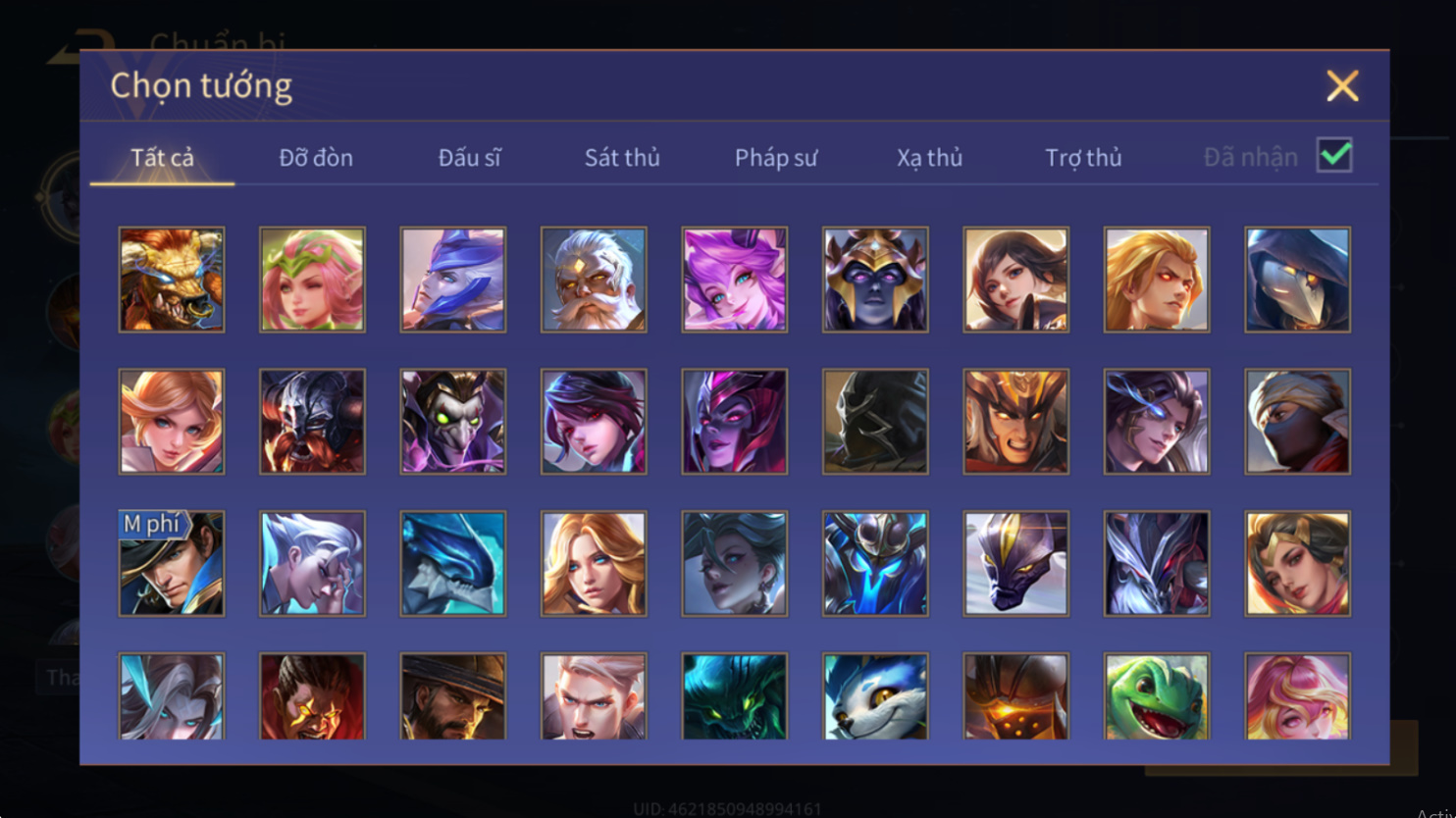
Task: Switch to the Đỡ đòn tab
Action: tap(316, 157)
